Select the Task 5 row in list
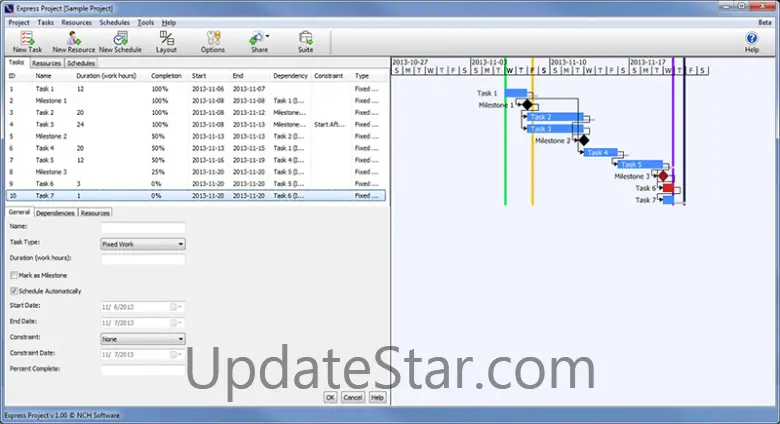 pos(196,160)
